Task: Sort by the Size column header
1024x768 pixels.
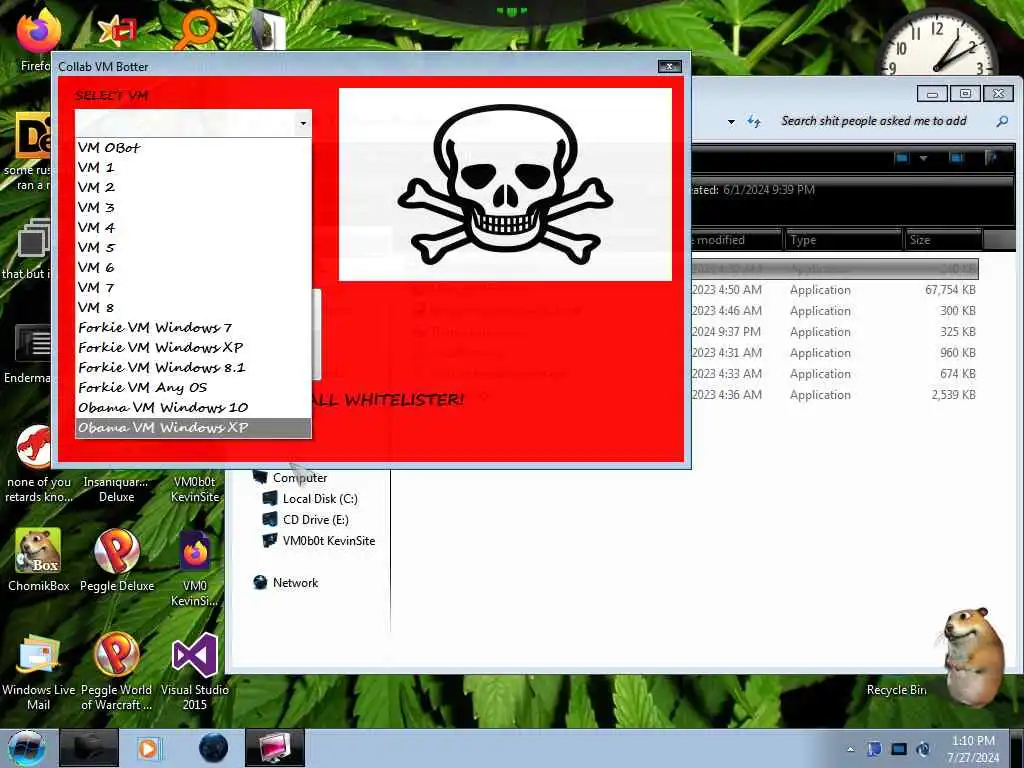Action: click(x=942, y=240)
